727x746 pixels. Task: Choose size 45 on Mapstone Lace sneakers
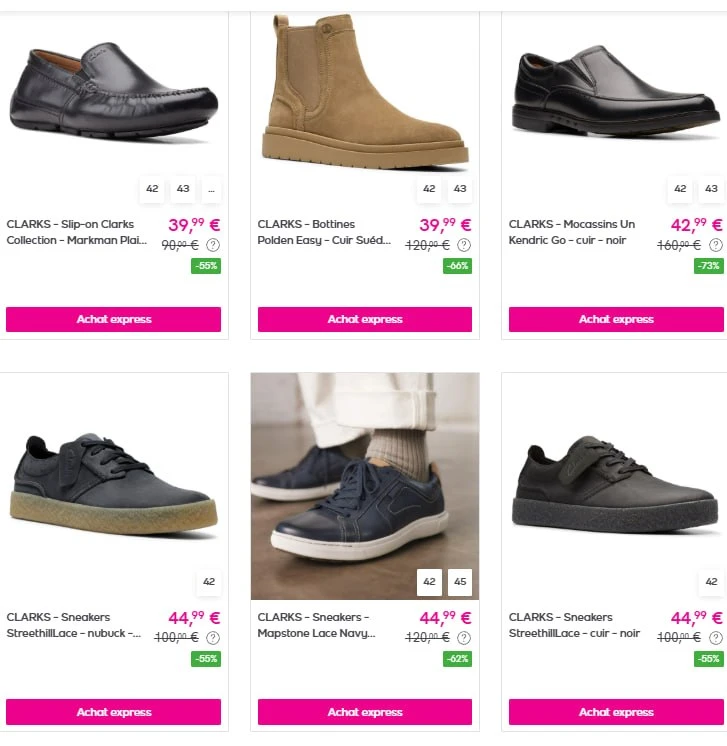[x=460, y=582]
